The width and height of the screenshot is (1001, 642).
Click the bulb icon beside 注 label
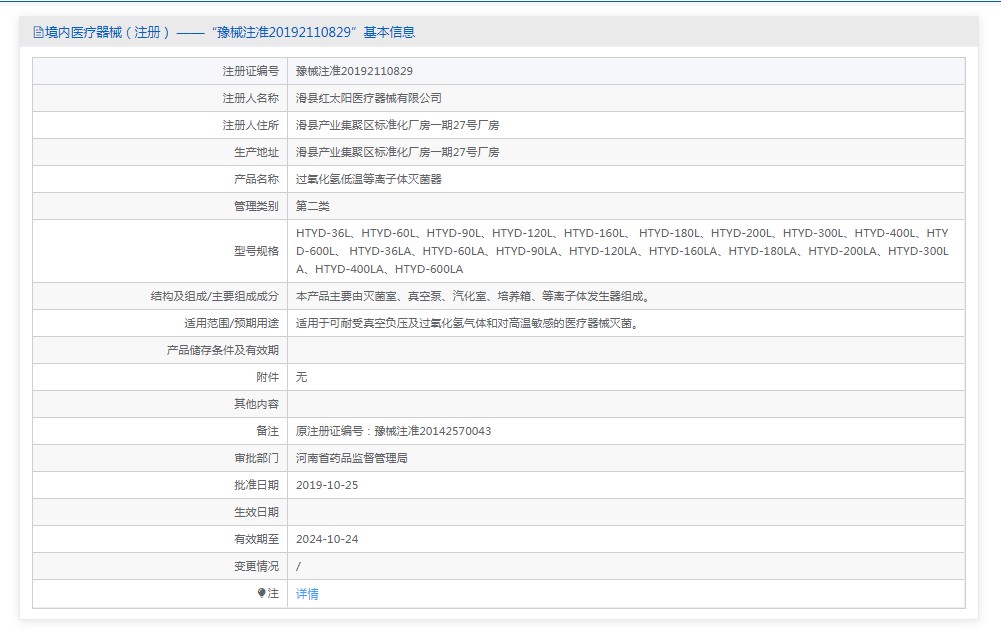click(x=261, y=593)
